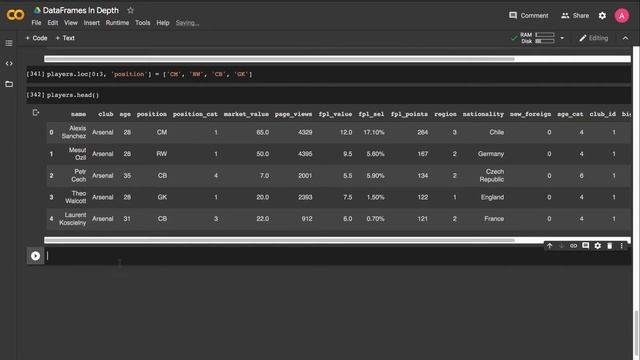Open the code snippets panel
The width and height of the screenshot is (640, 360).
tap(9, 64)
